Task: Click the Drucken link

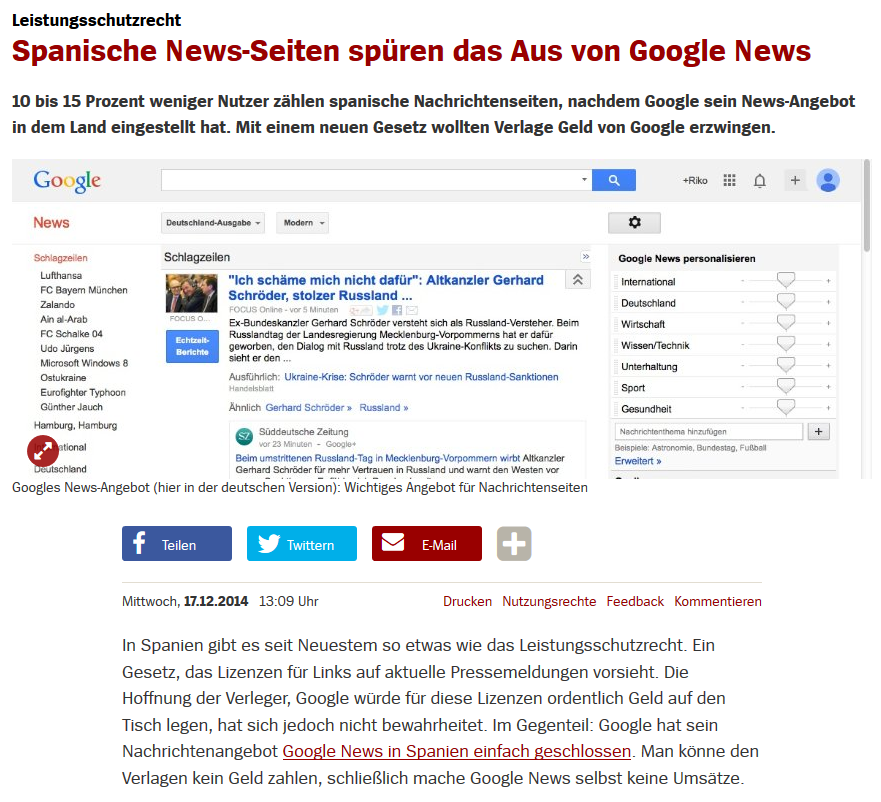Action: click(x=467, y=601)
